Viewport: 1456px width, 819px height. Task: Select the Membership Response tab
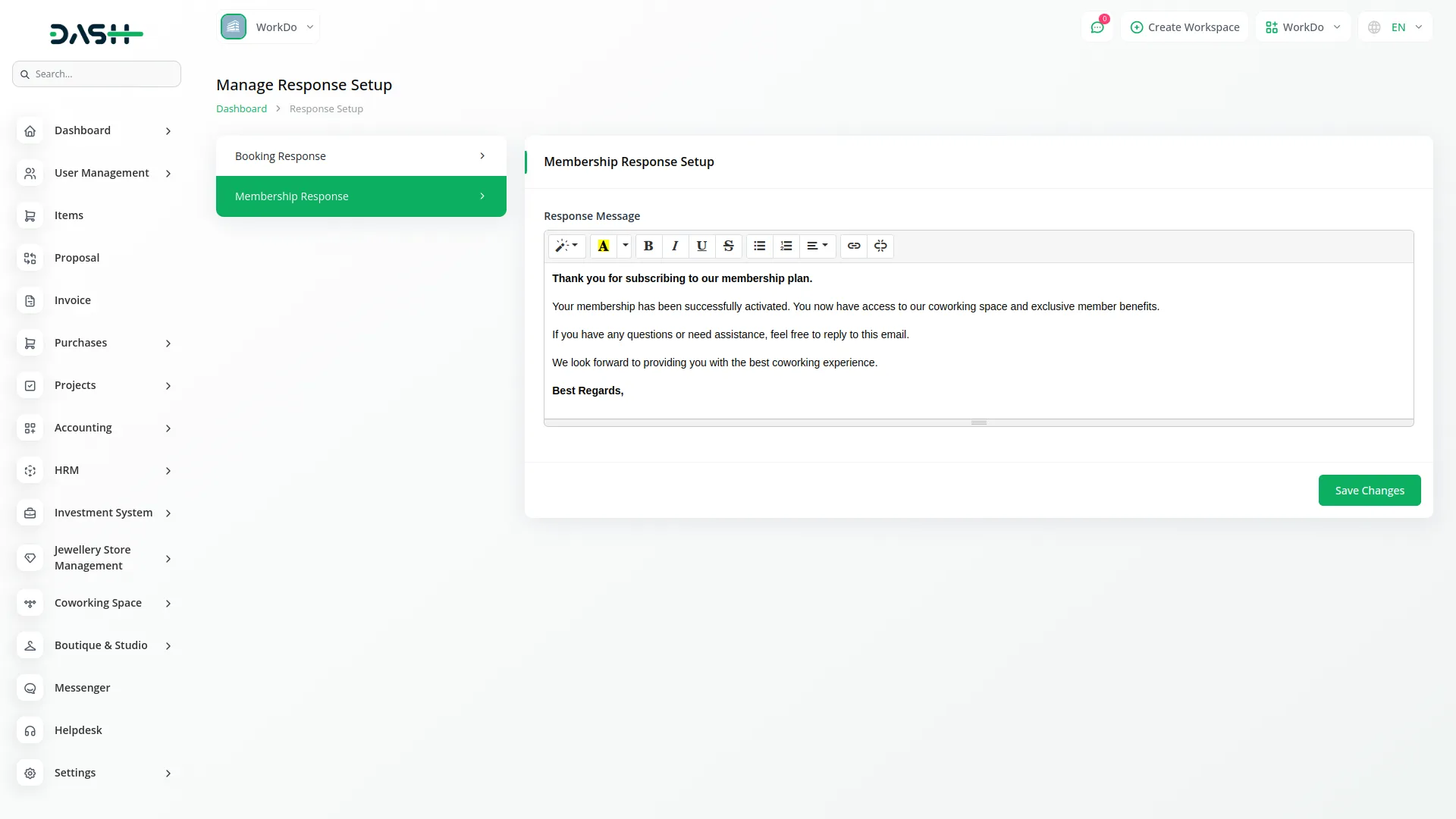(360, 196)
